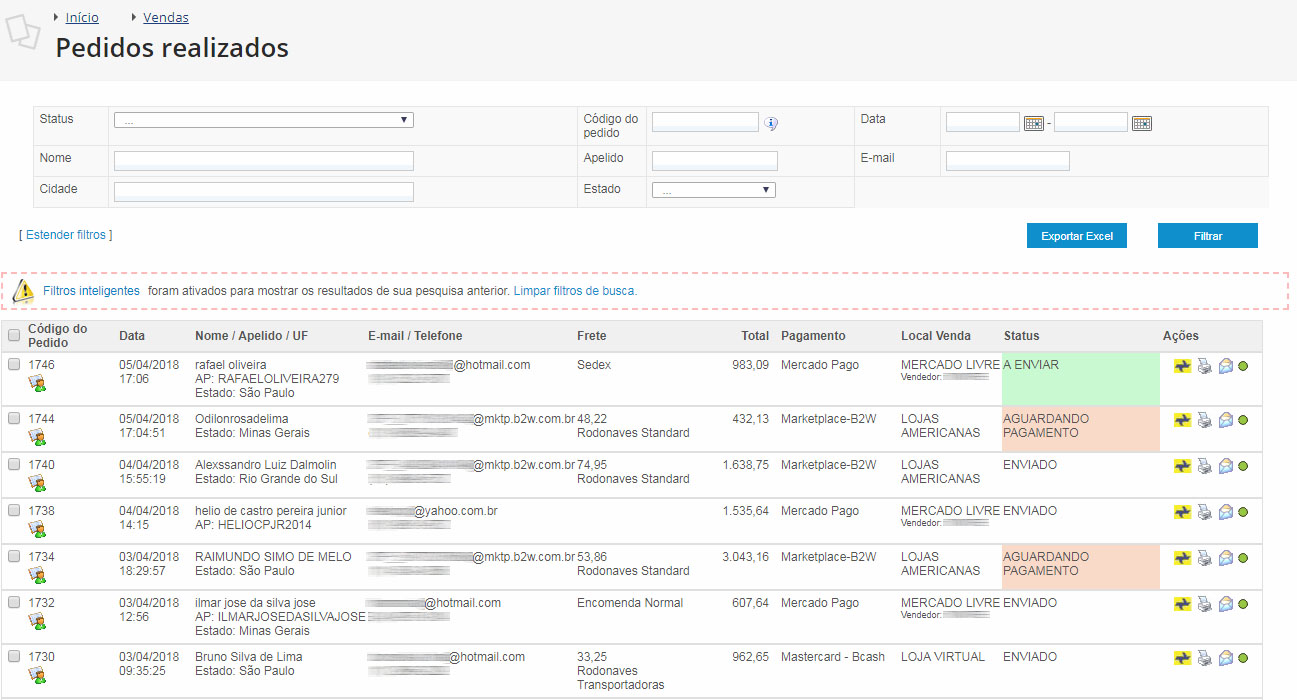Image resolution: width=1297 pixels, height=700 pixels.
Task: Click the Nome text input field
Action: [263, 161]
